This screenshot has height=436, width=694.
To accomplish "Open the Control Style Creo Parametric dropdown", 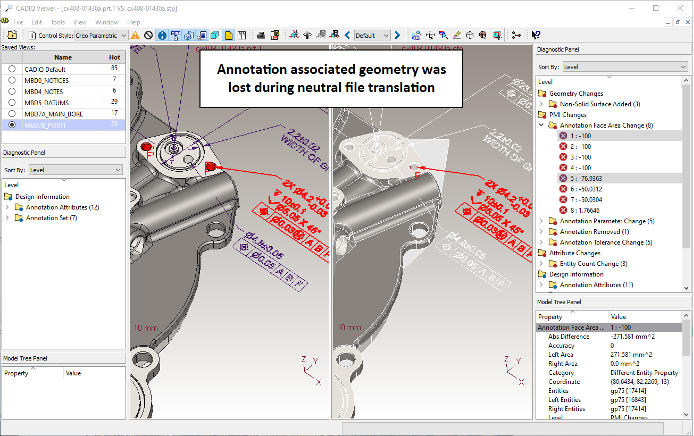I will [x=101, y=35].
